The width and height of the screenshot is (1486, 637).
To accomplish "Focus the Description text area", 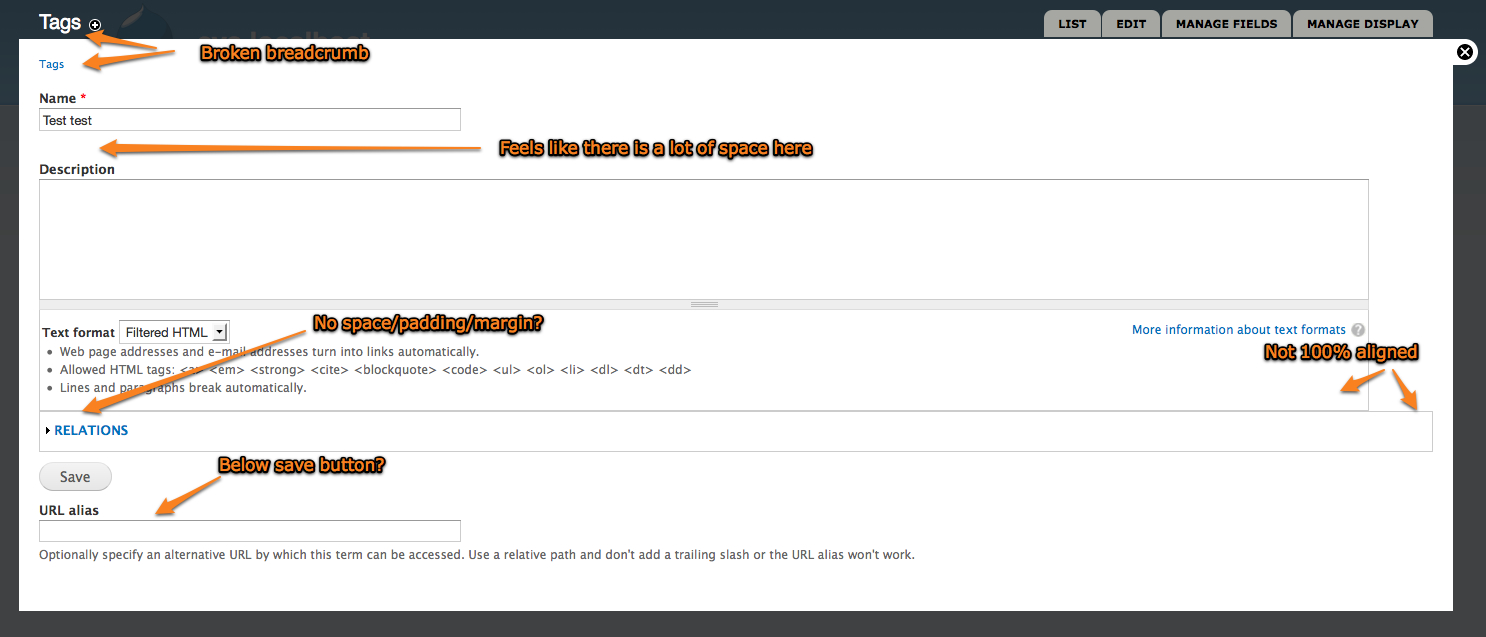I will pyautogui.click(x=704, y=239).
